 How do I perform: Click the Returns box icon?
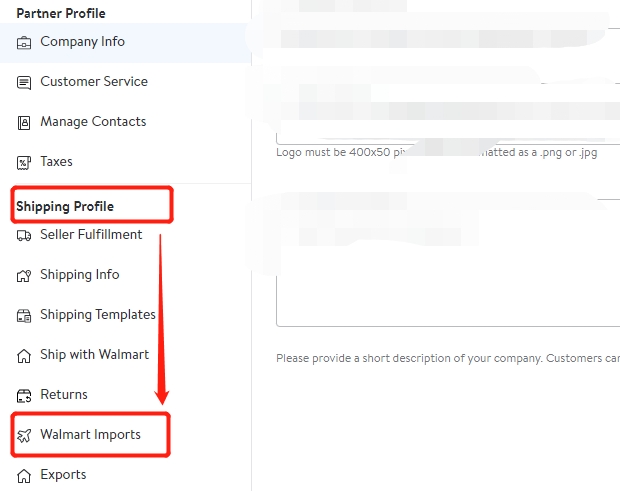(x=24, y=395)
